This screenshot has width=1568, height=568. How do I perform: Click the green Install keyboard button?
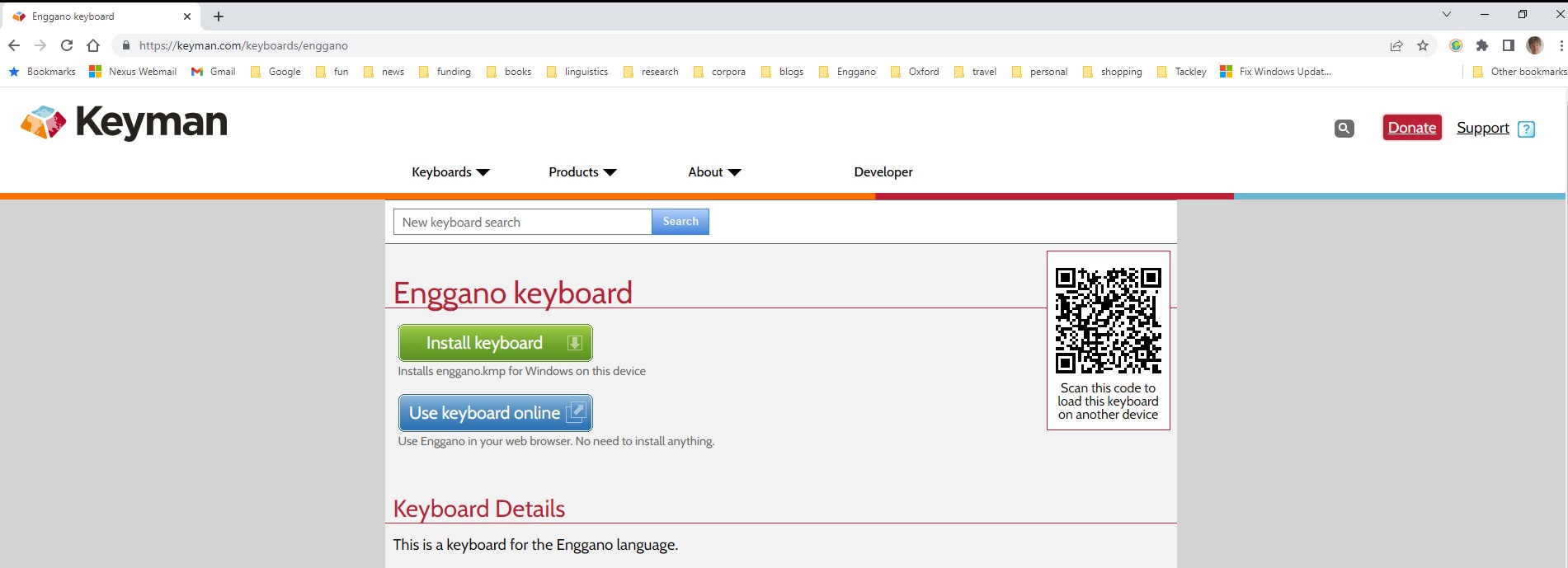pyautogui.click(x=495, y=343)
